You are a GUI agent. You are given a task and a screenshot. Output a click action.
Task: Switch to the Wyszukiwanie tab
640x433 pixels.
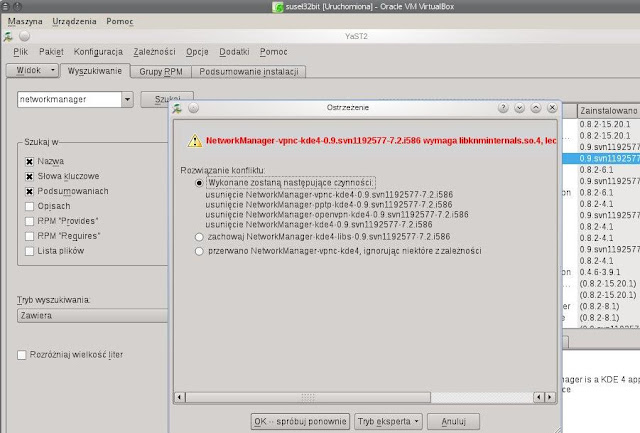coord(95,71)
